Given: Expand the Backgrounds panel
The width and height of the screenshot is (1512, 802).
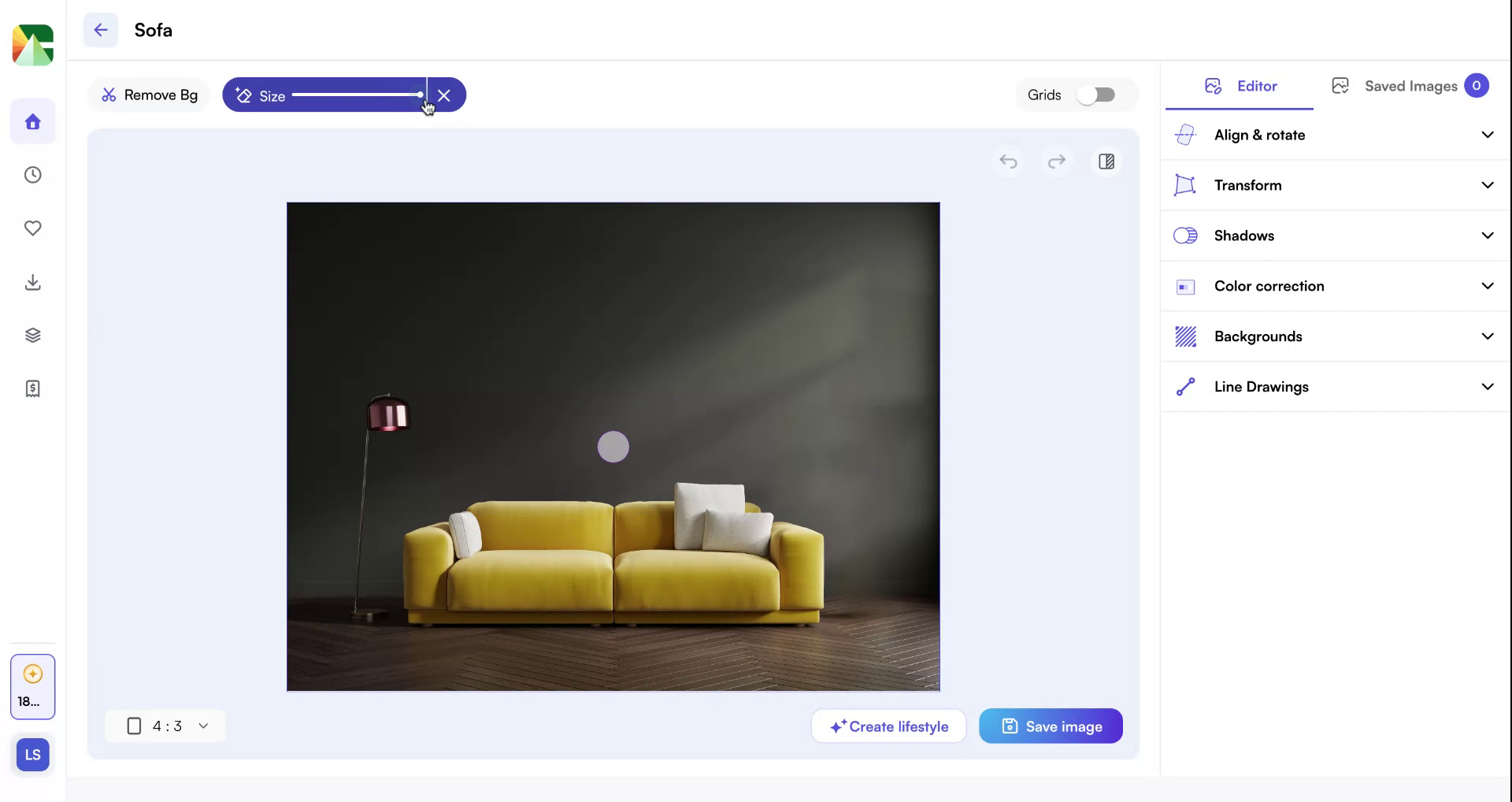Looking at the screenshot, I should click(x=1332, y=336).
